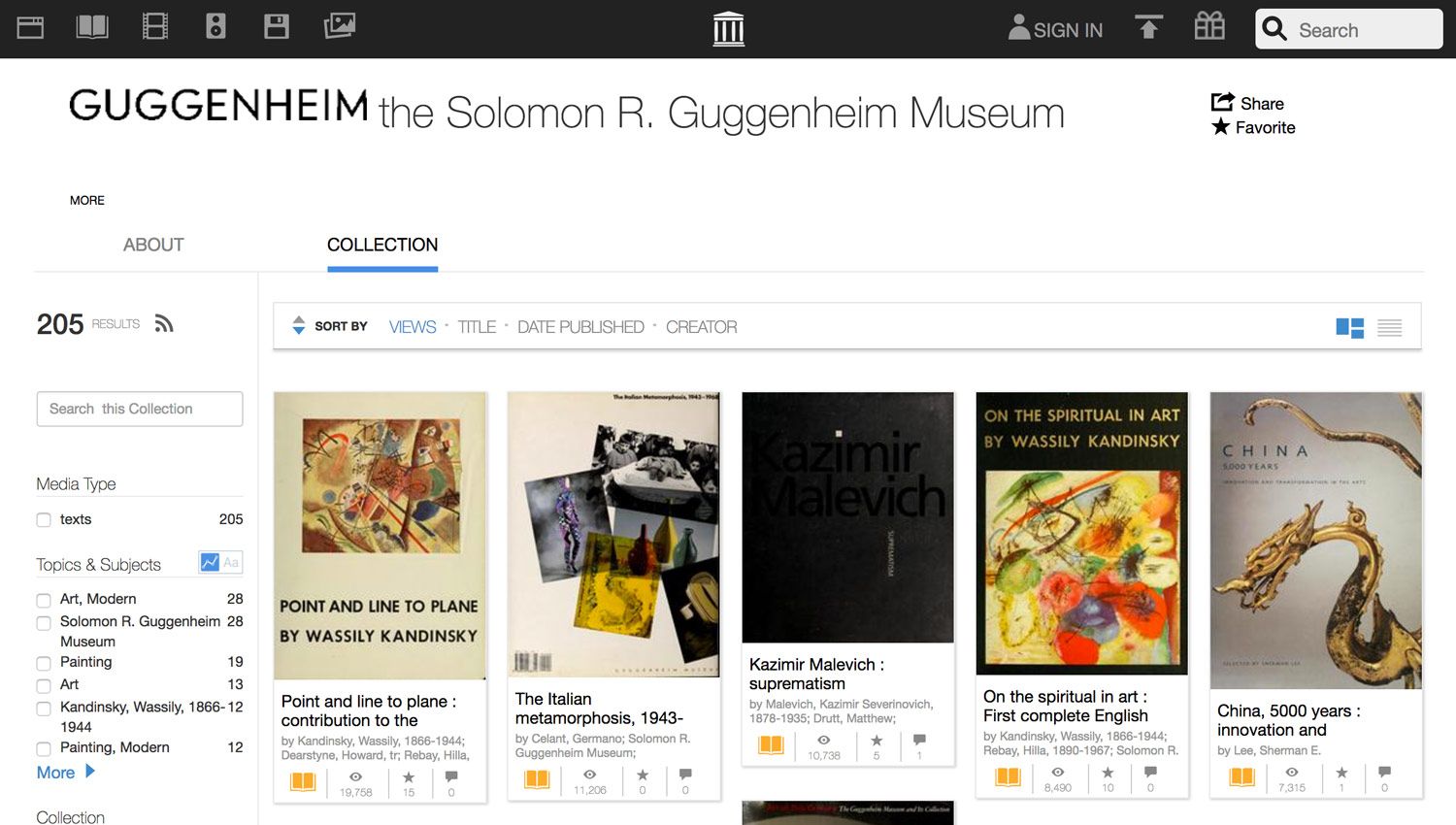Expand More topics and subjects
1456x825 pixels.
[66, 773]
